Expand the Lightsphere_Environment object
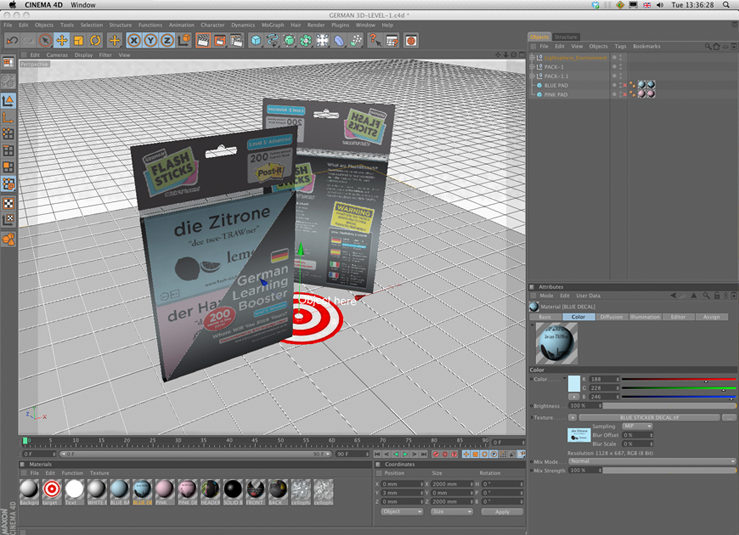The width and height of the screenshot is (739, 535). pyautogui.click(x=532, y=58)
